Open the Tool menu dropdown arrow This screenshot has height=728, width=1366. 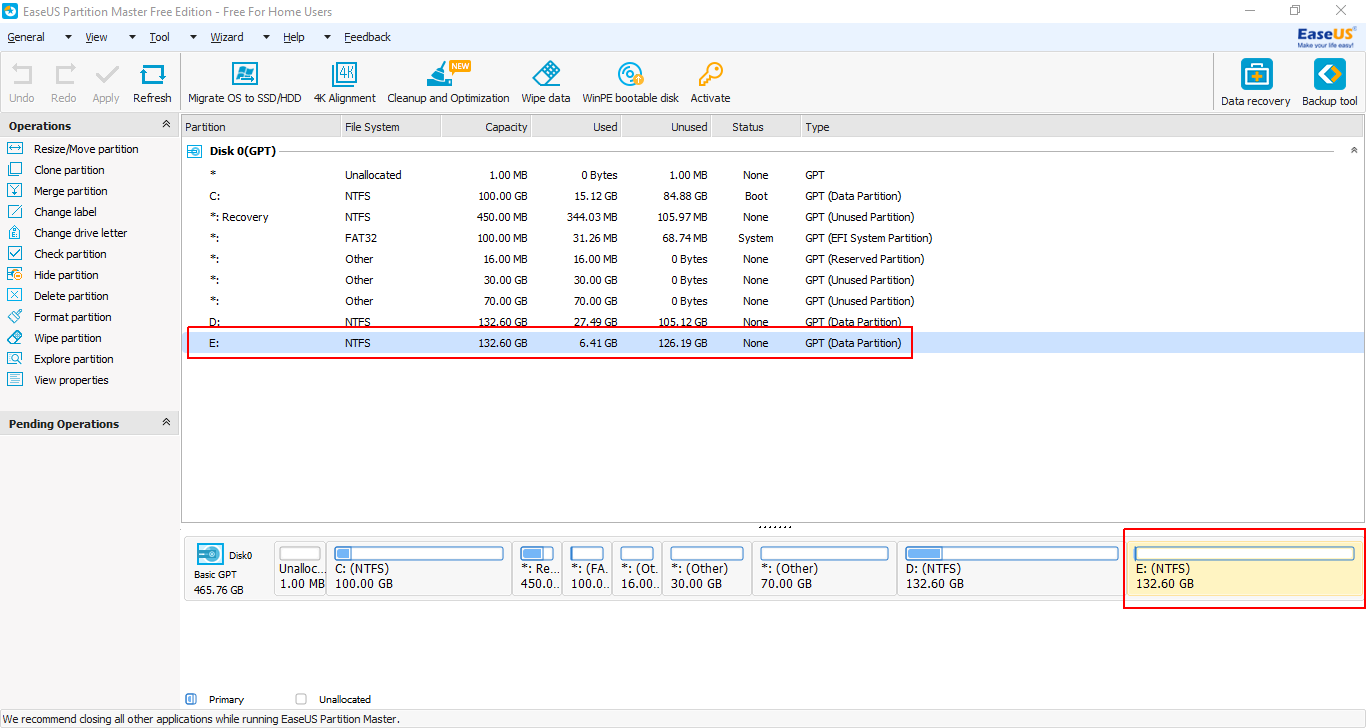[192, 37]
